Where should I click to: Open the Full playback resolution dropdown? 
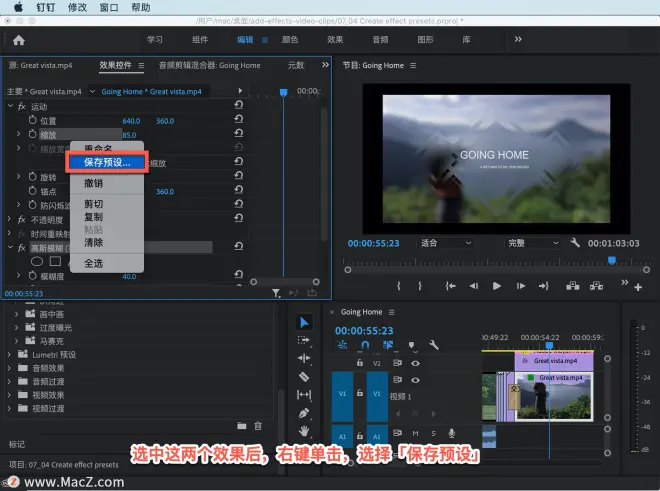point(533,243)
